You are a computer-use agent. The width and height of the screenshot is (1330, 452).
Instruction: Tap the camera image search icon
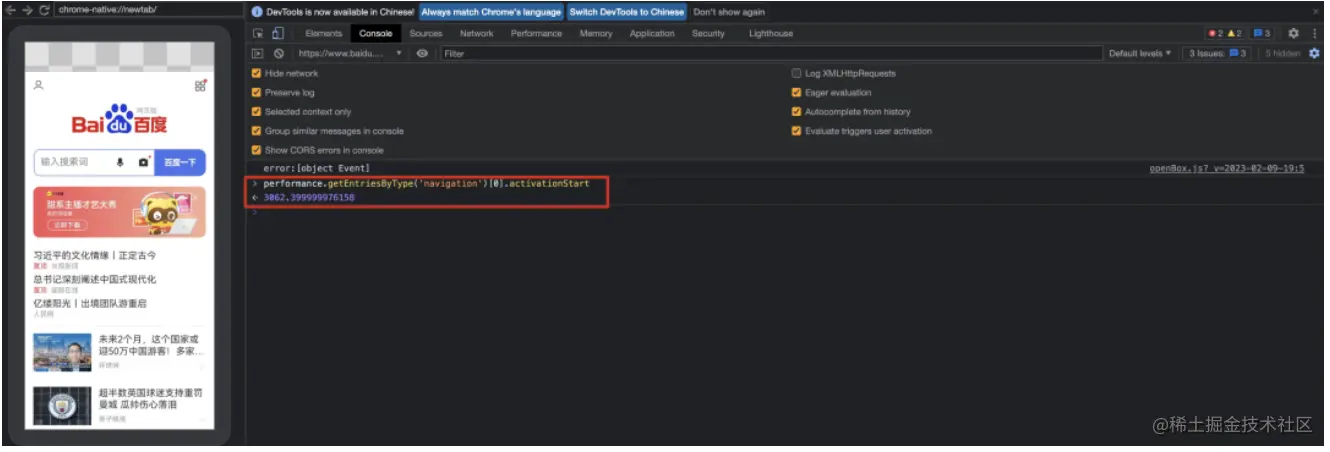145,161
